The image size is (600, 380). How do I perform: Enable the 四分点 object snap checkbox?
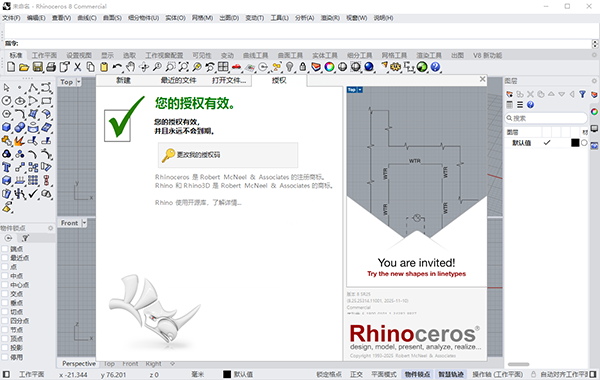tap(5, 321)
